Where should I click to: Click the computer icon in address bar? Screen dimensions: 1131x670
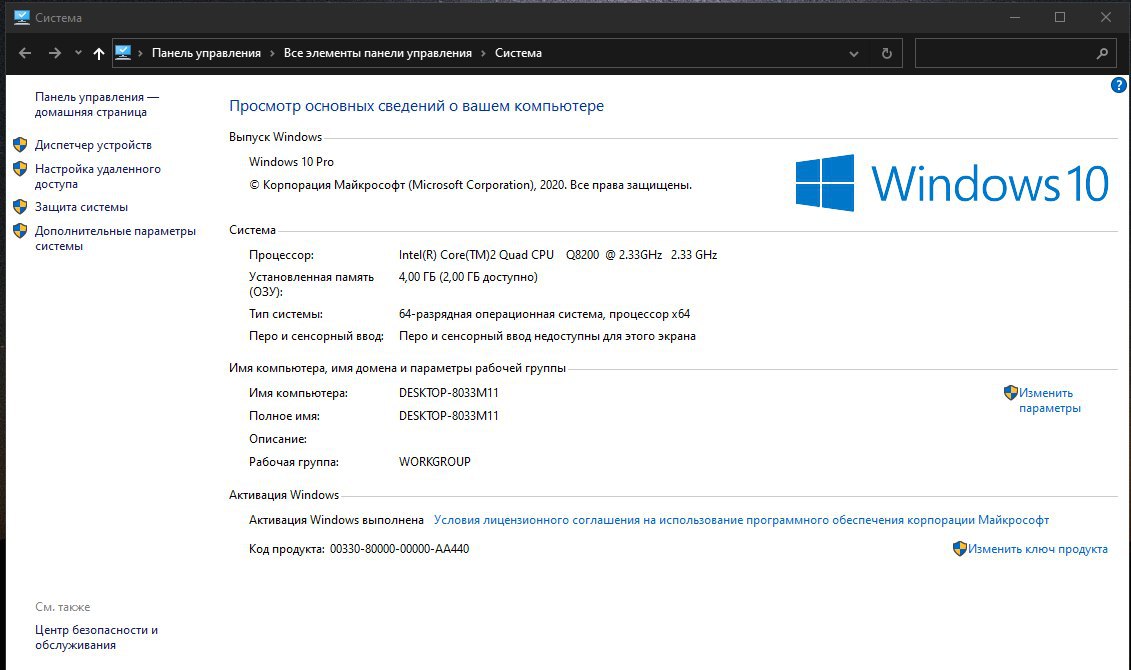pyautogui.click(x=123, y=53)
